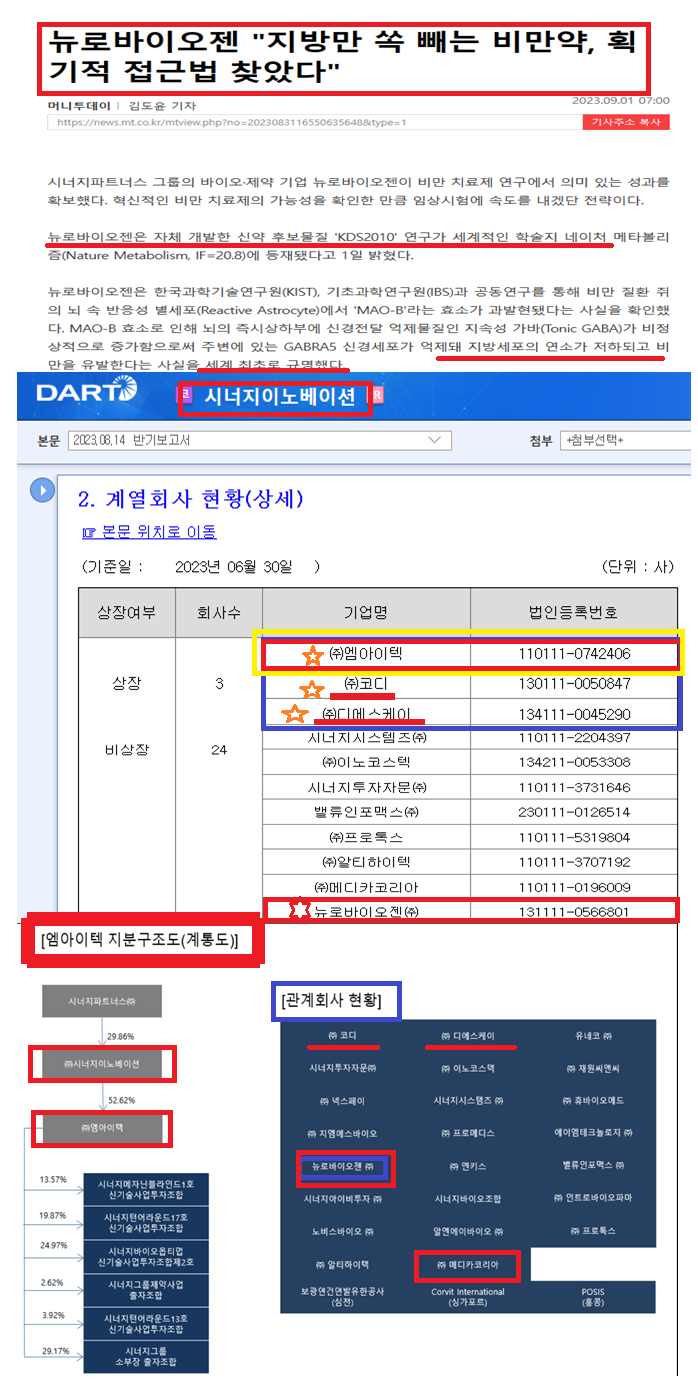
Task: Click ㈜ 넥스페이 in 관계회사 panel
Action: coord(343,1100)
